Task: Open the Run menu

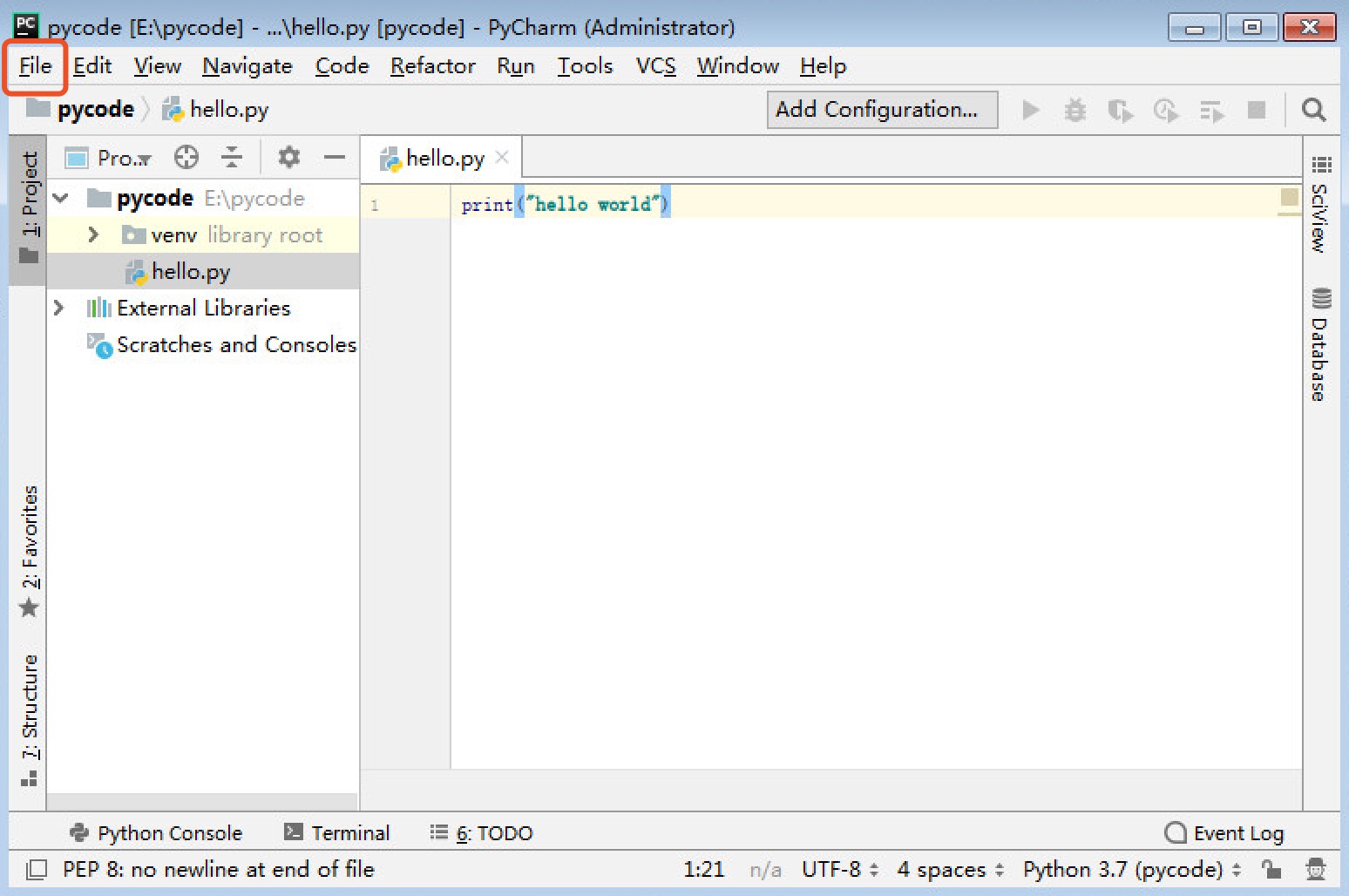Action: (x=516, y=66)
